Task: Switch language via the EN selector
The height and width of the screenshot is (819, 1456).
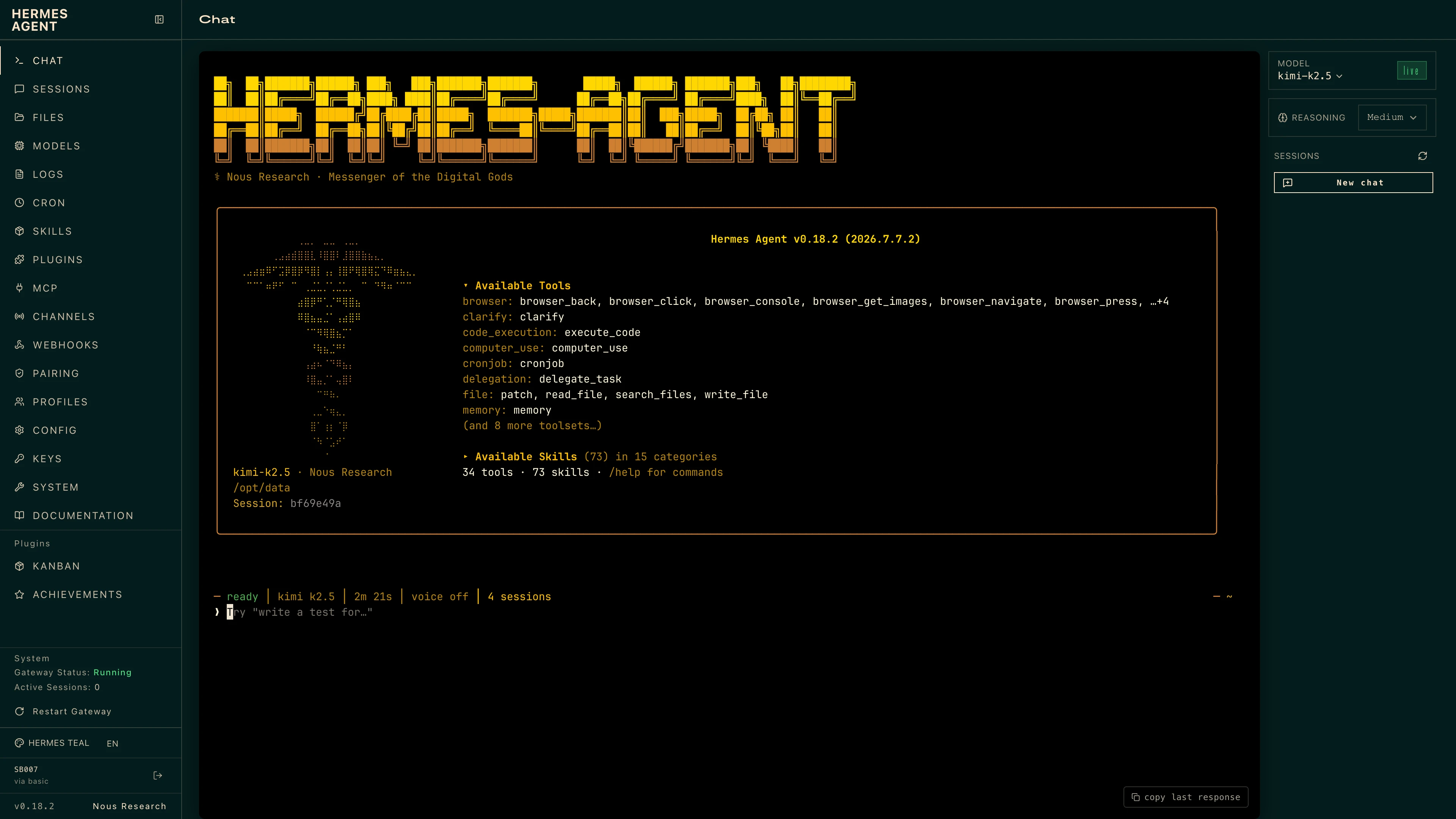Action: click(x=113, y=744)
